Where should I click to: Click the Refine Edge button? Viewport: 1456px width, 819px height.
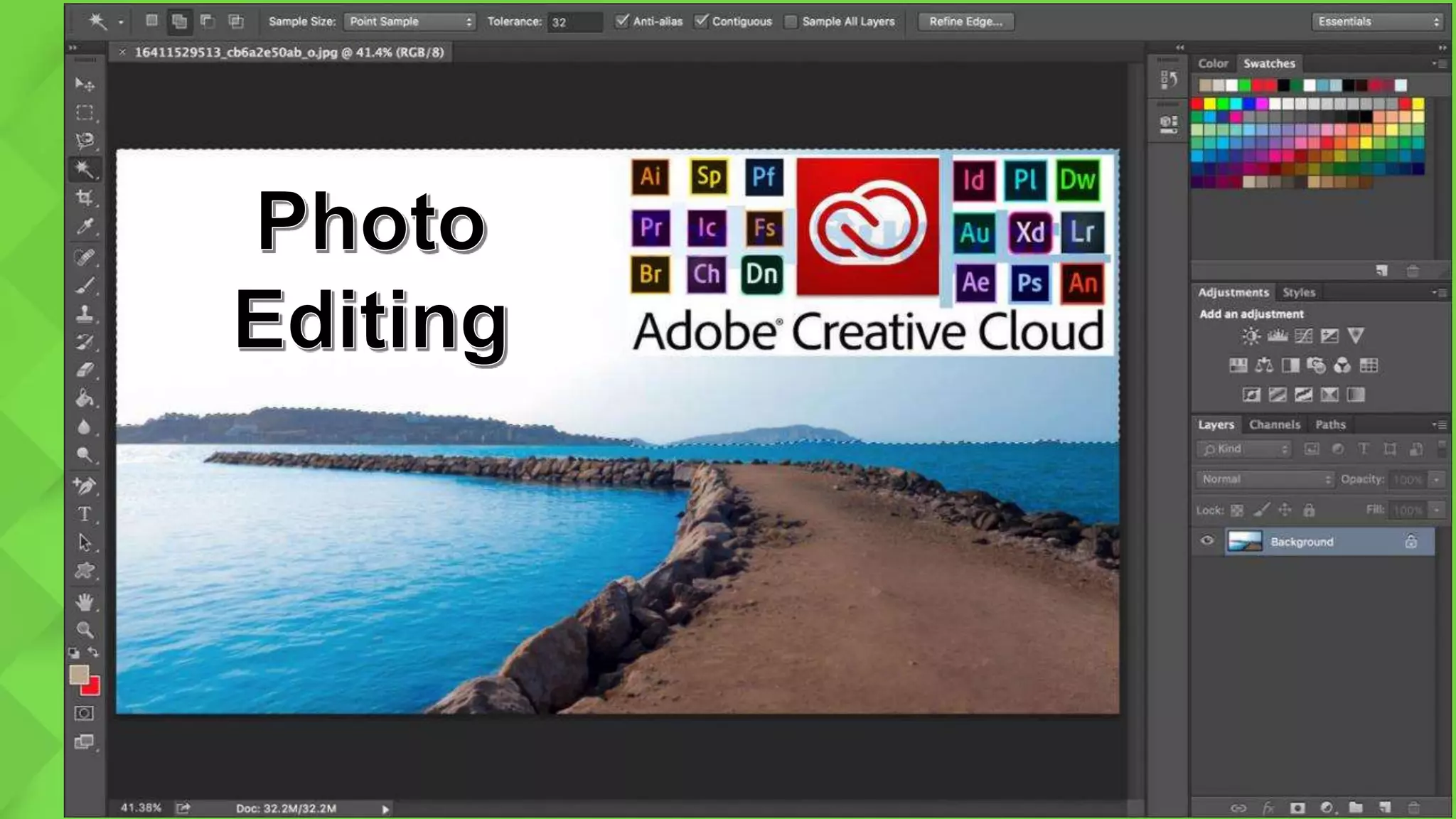(965, 21)
